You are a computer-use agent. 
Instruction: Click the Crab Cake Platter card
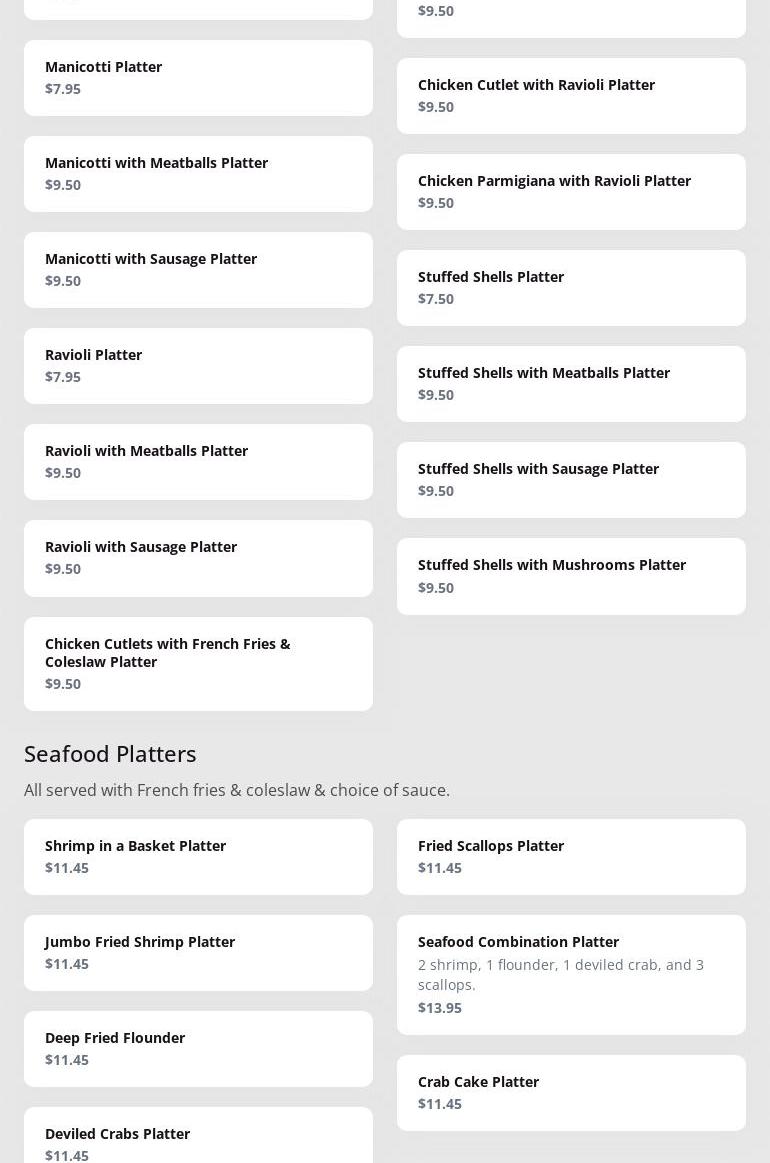coord(571,1093)
